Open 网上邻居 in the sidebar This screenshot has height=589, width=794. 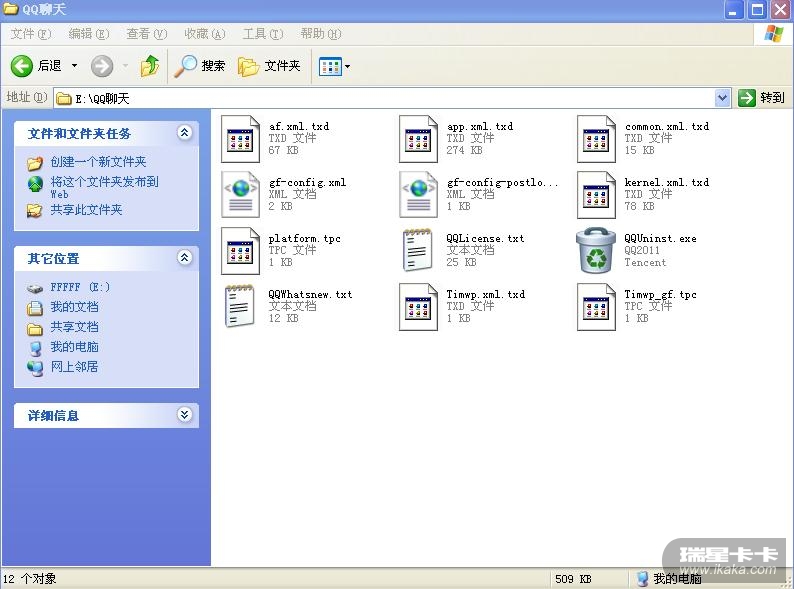click(x=74, y=367)
